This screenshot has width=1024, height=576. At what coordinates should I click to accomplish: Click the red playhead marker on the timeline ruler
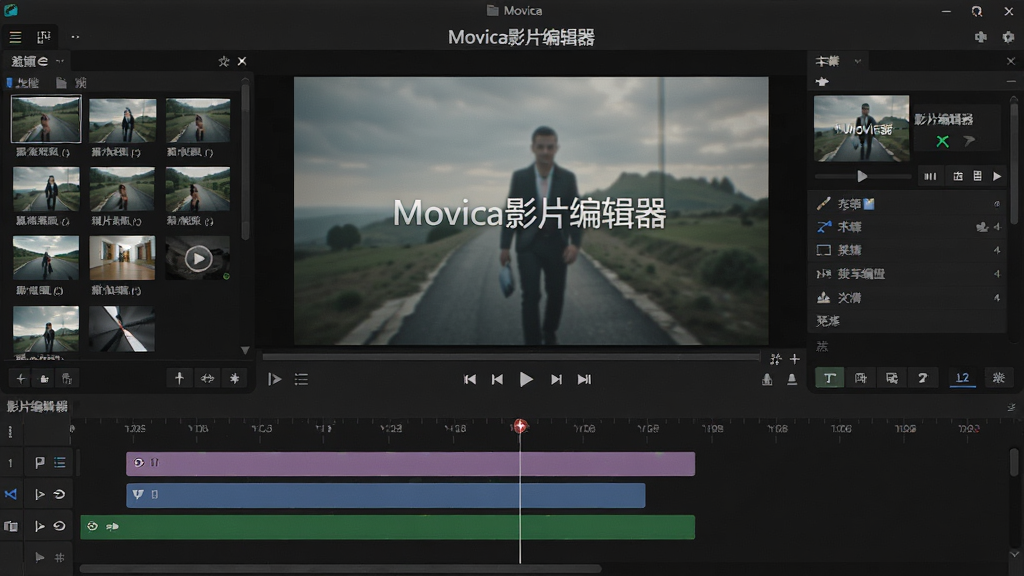pos(520,426)
